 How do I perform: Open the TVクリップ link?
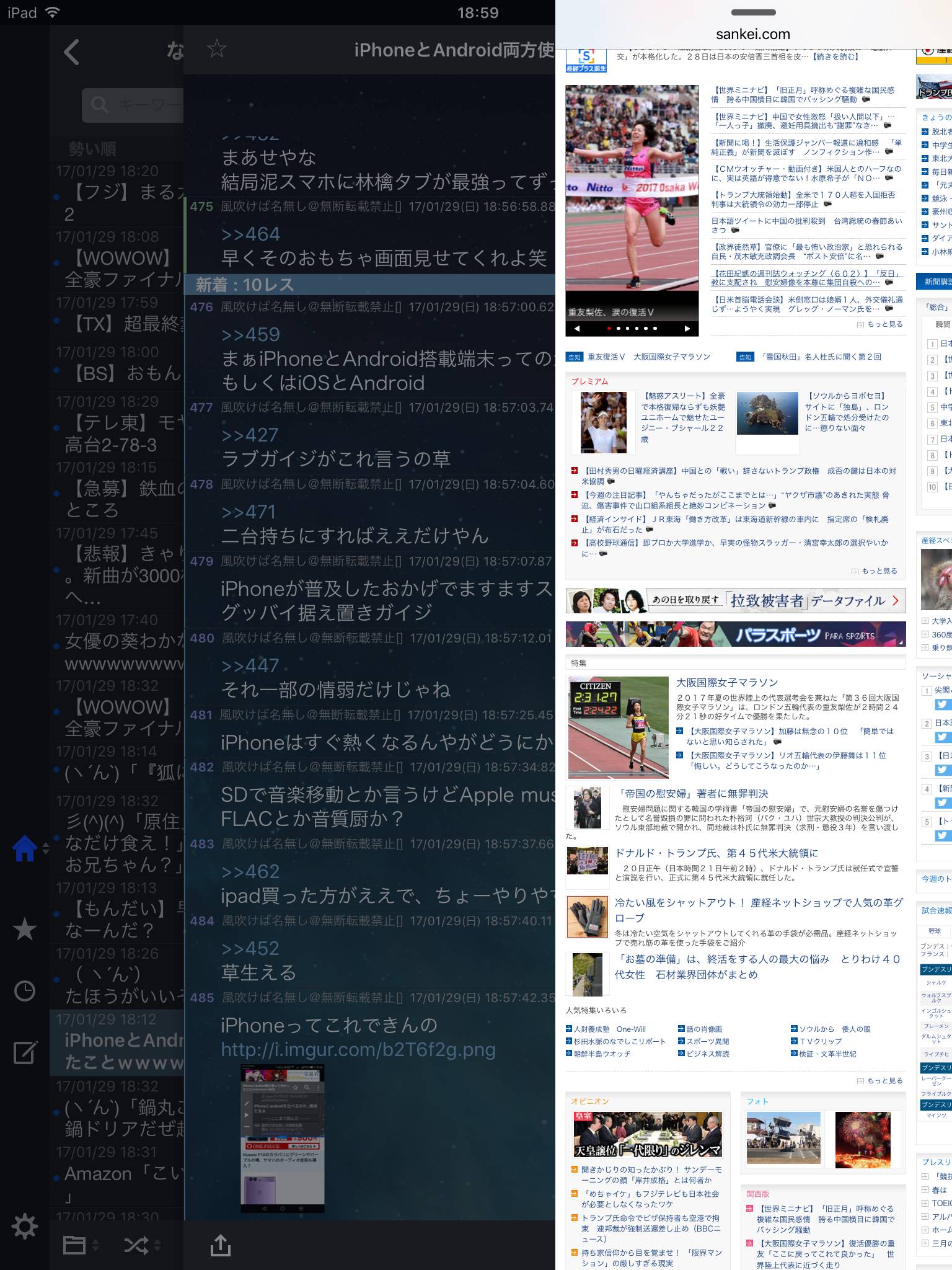tap(821, 1042)
